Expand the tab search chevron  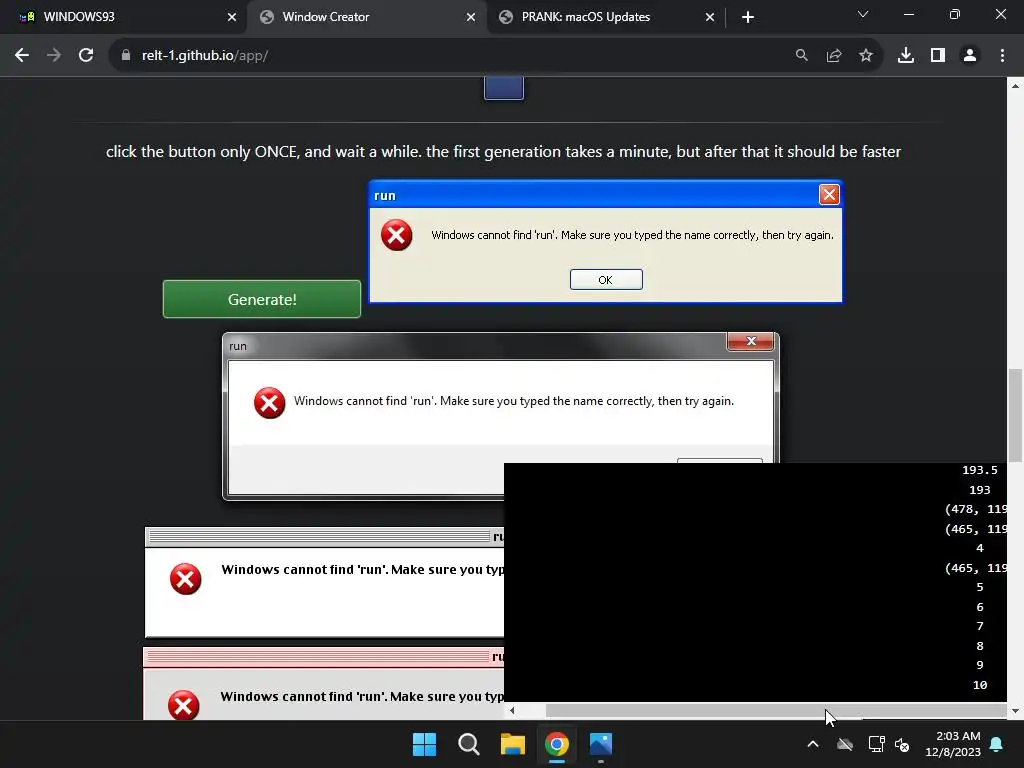(863, 14)
